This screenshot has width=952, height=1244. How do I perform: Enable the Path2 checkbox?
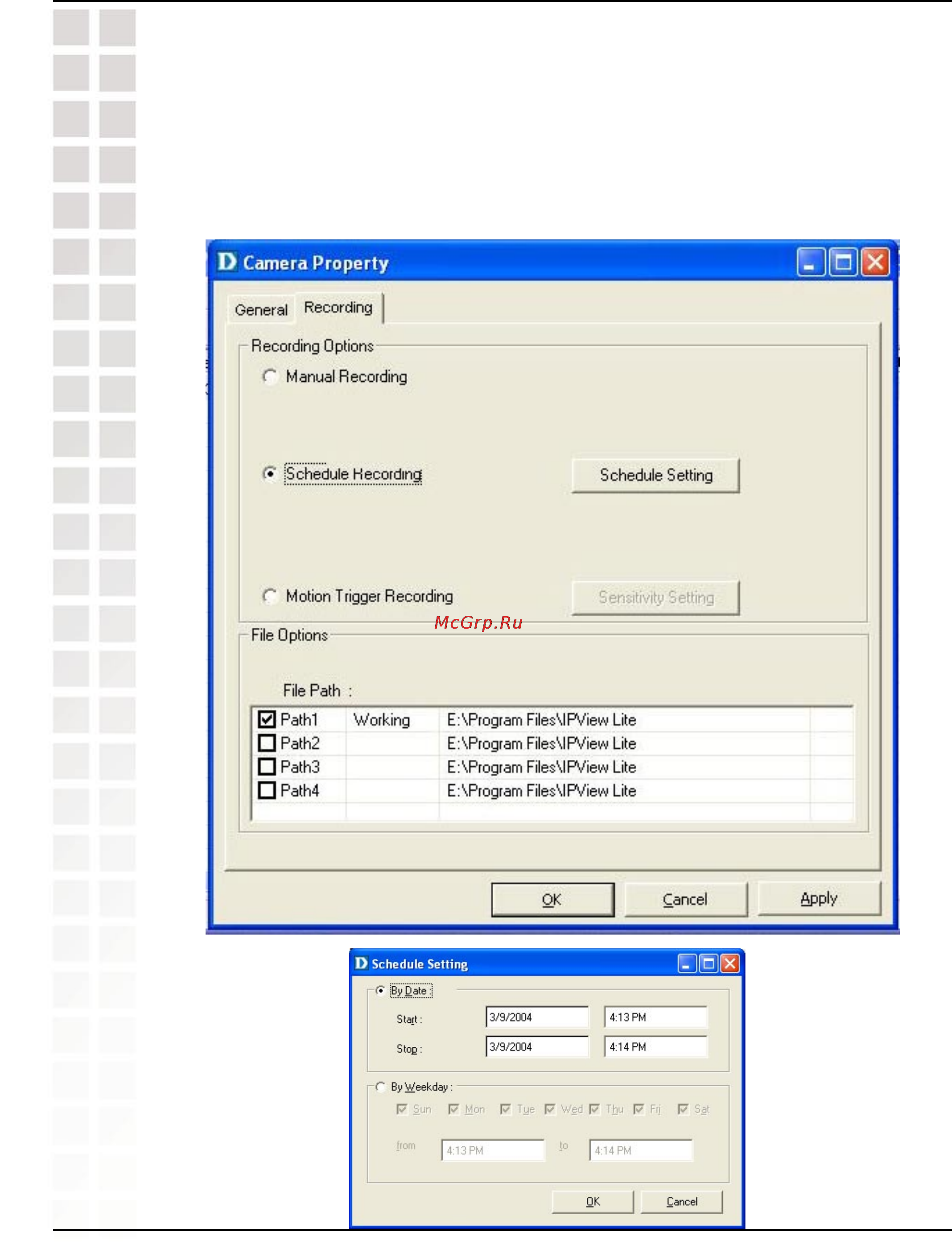pyautogui.click(x=266, y=743)
